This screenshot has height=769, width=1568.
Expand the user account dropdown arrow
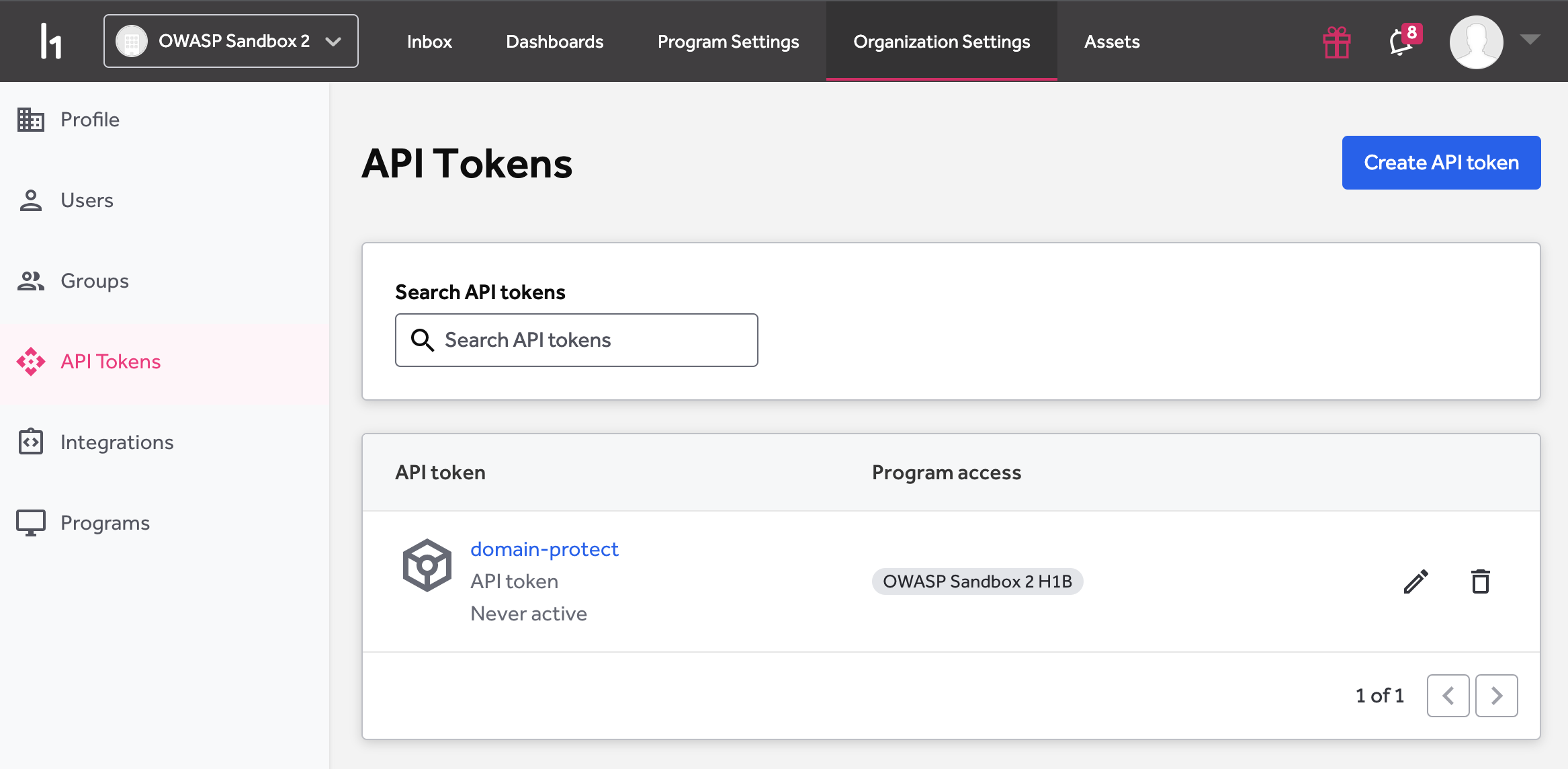(x=1530, y=40)
